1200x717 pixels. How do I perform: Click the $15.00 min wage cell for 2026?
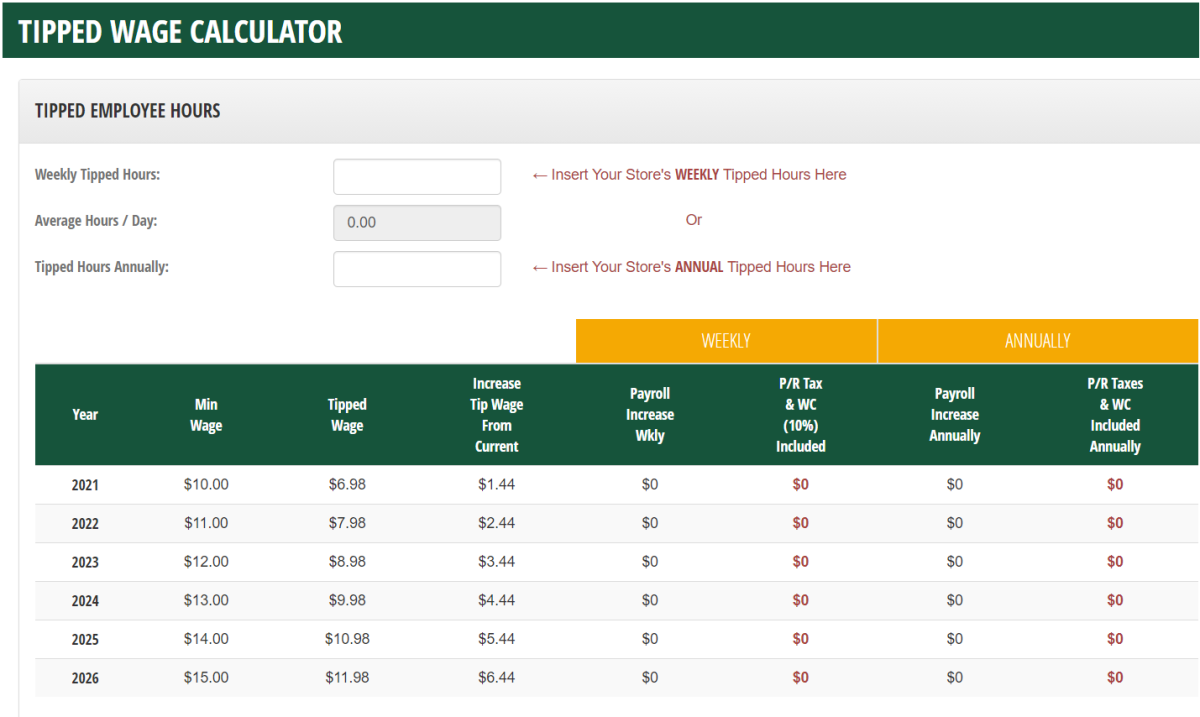[206, 678]
